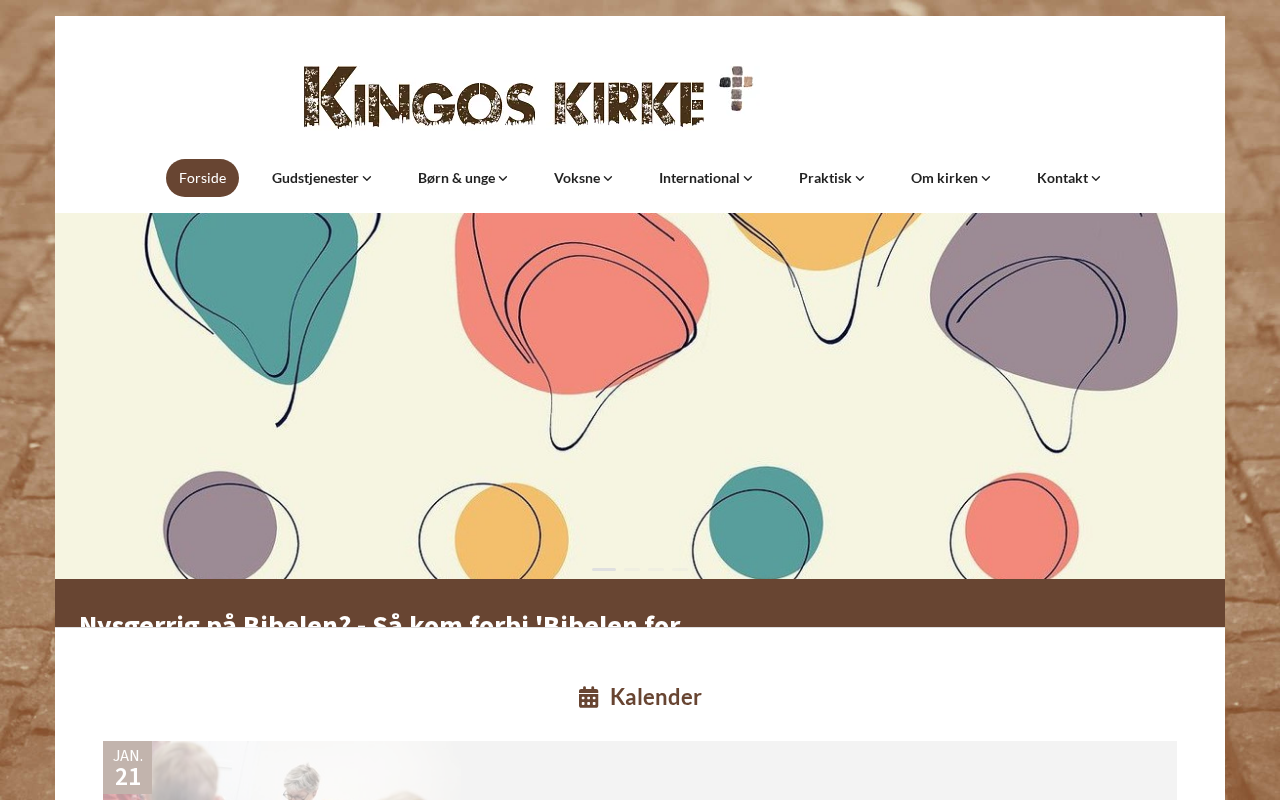Expand the Børn & unge dropdown
This screenshot has height=800, width=1280.
[462, 178]
